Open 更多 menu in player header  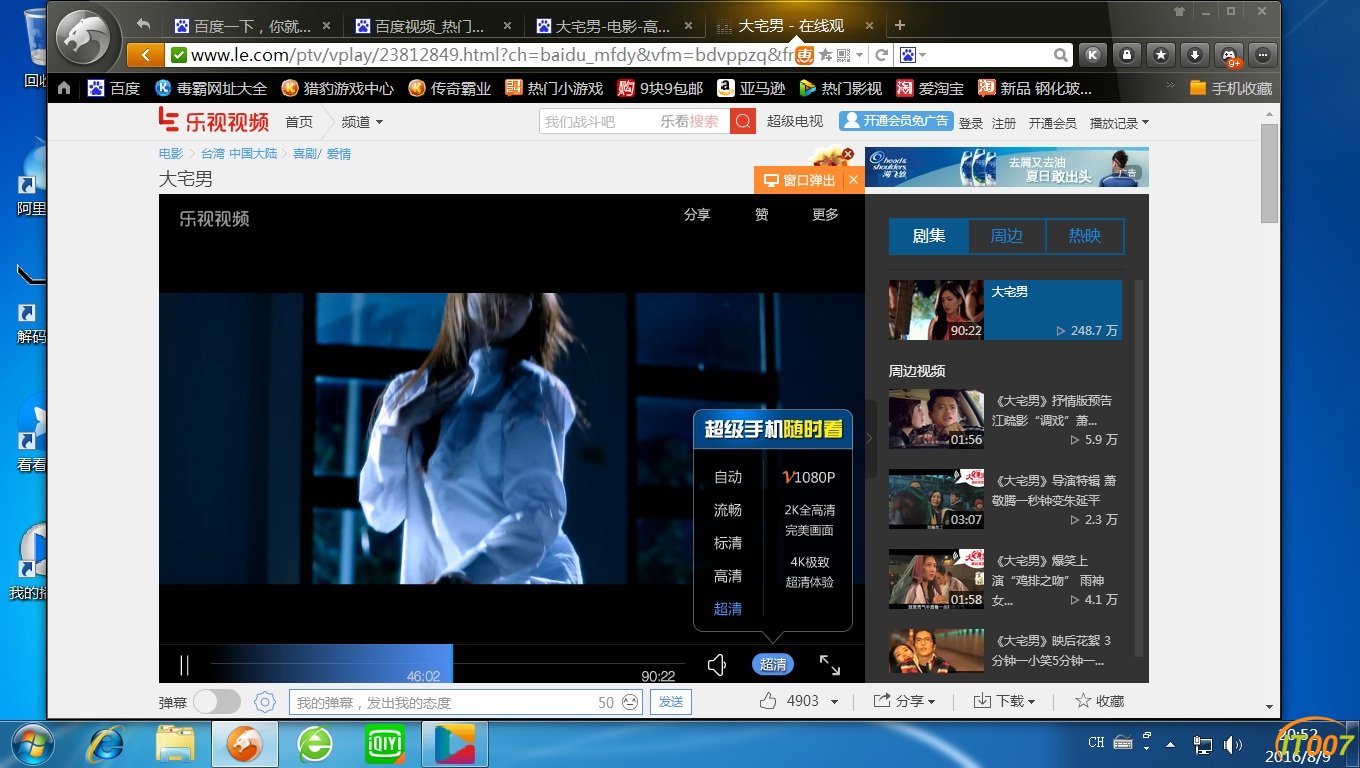point(826,215)
